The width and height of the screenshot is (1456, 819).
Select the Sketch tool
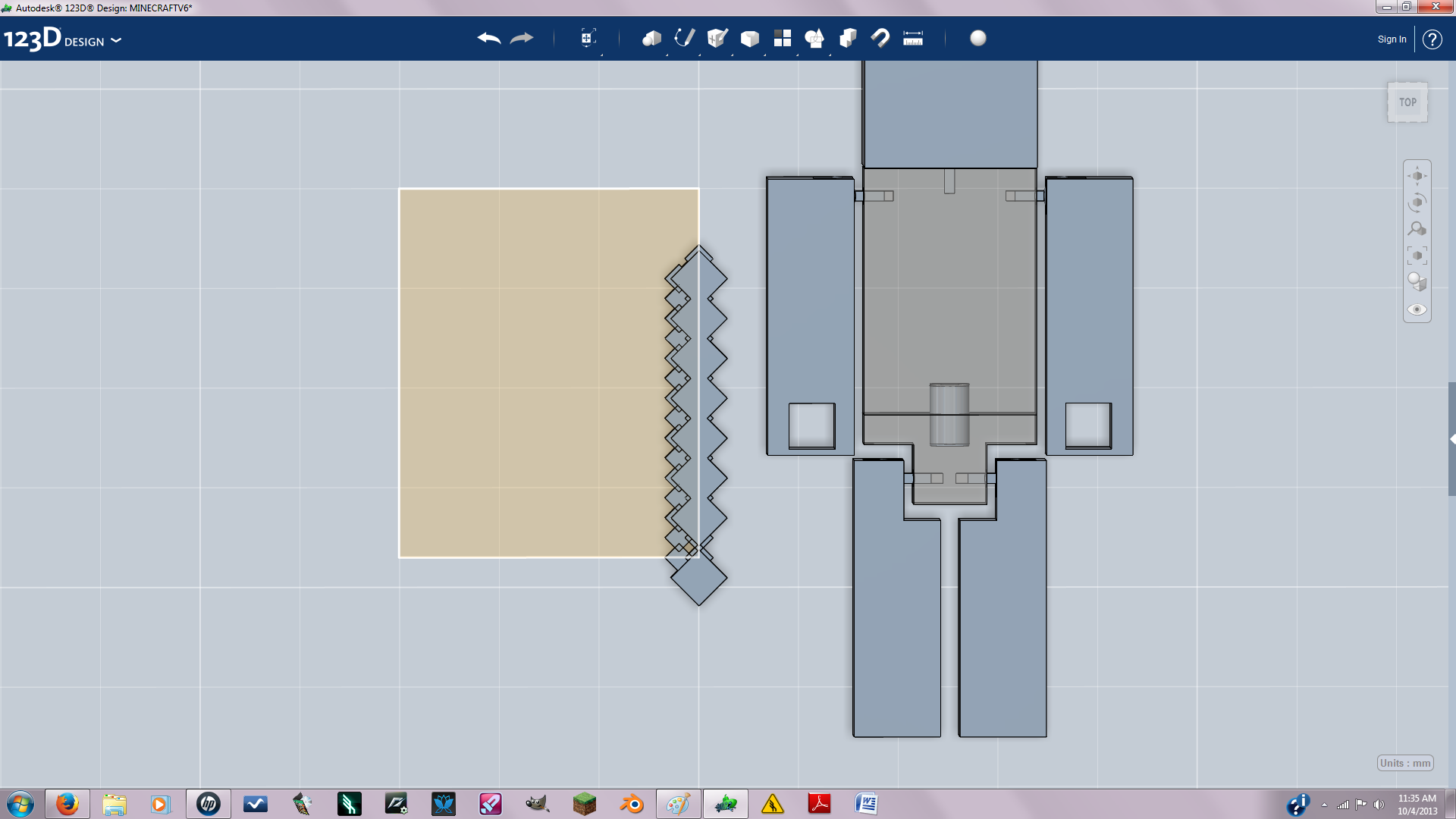[x=685, y=38]
